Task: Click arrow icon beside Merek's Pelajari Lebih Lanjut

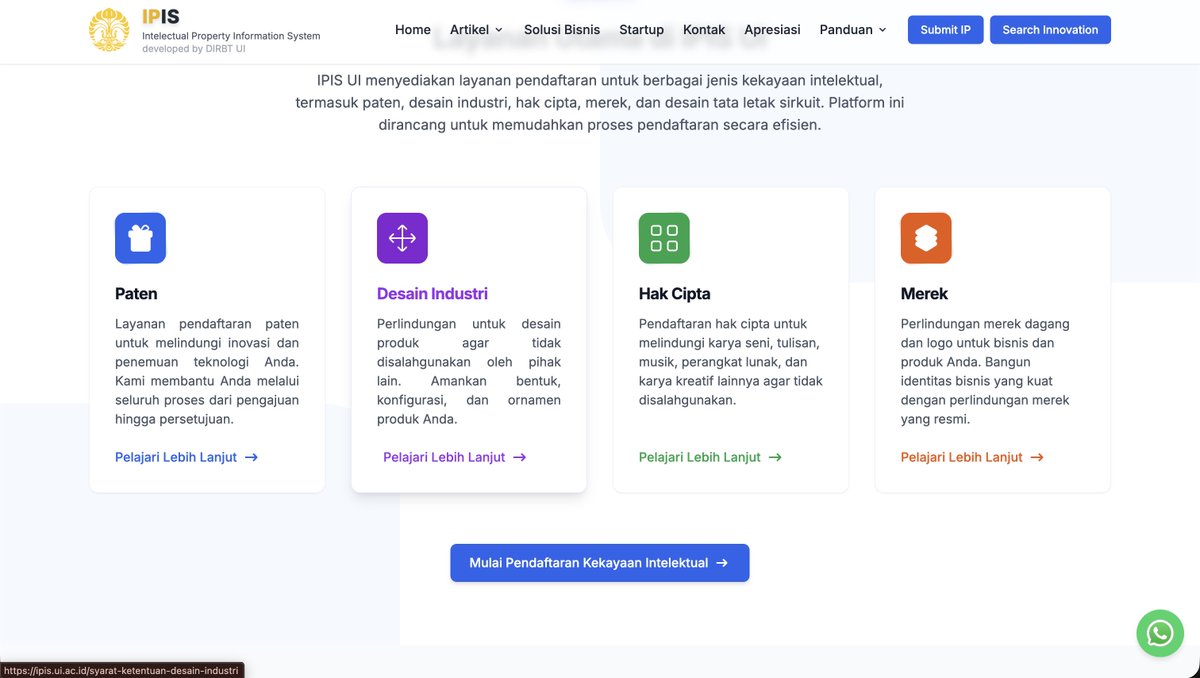Action: pyautogui.click(x=1037, y=457)
